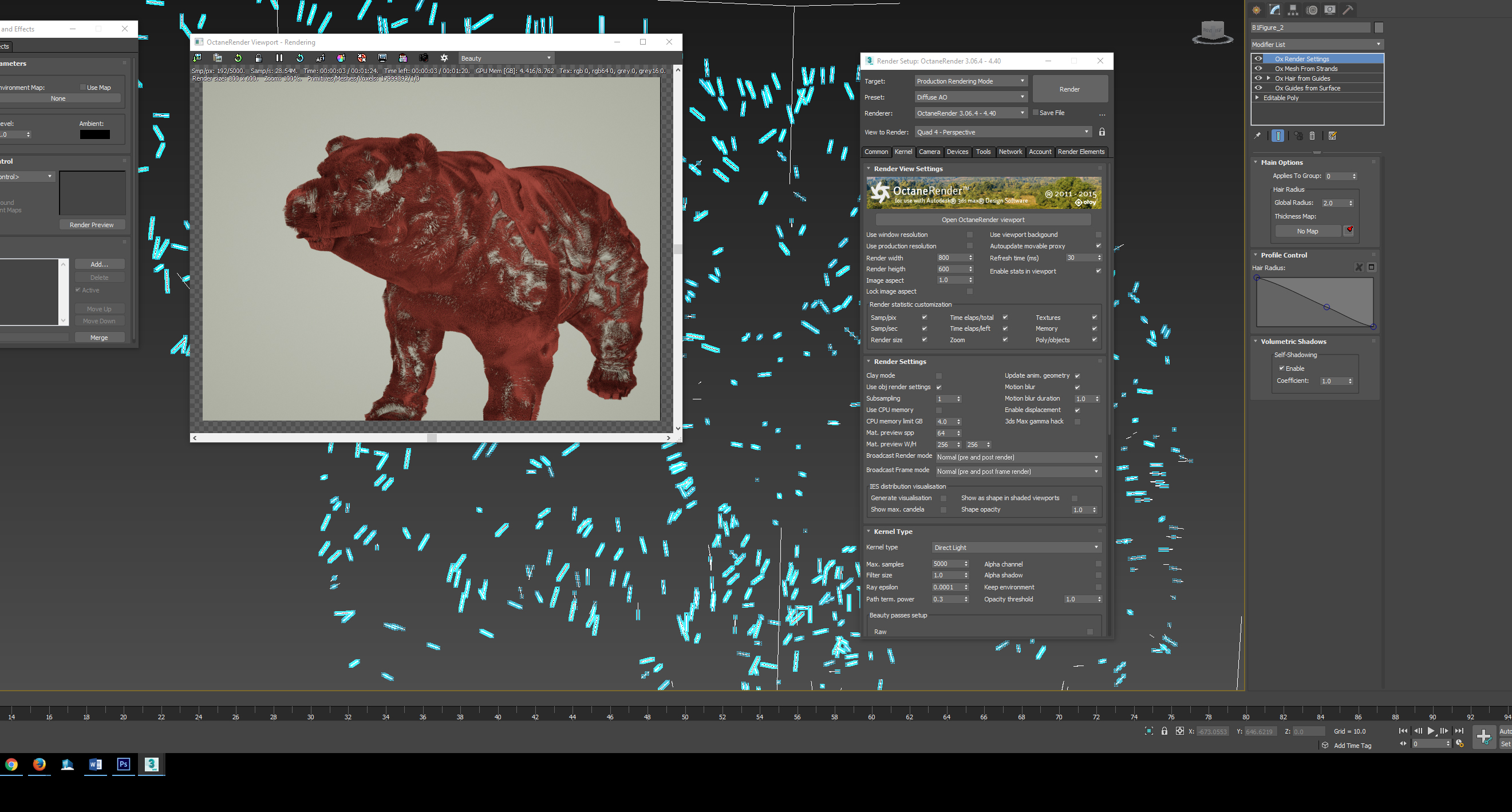1512x812 pixels.
Task: Pause rendering in the OctaneRender viewport
Action: 279,58
